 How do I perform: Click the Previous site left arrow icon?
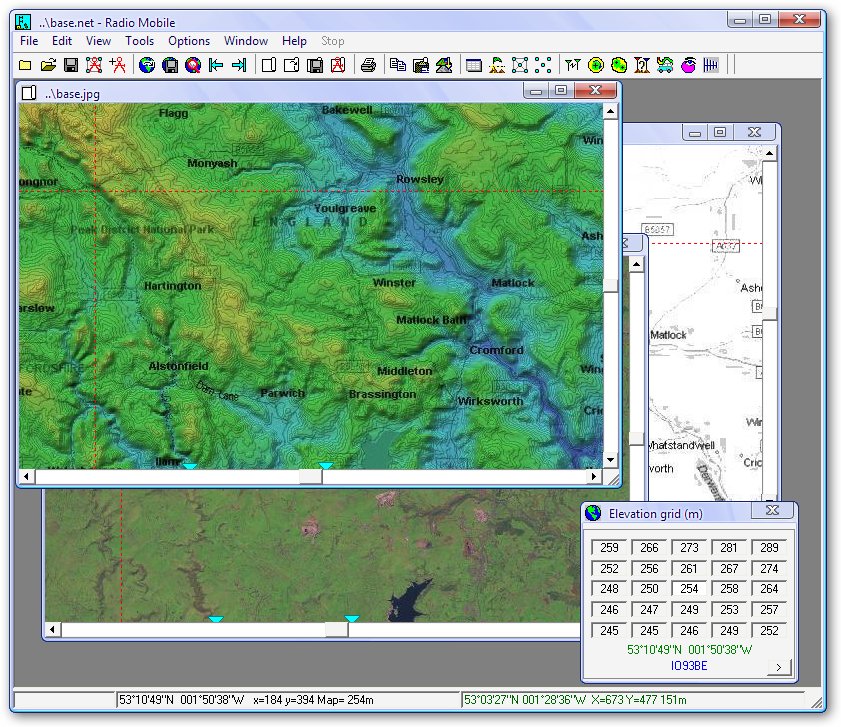pos(216,66)
